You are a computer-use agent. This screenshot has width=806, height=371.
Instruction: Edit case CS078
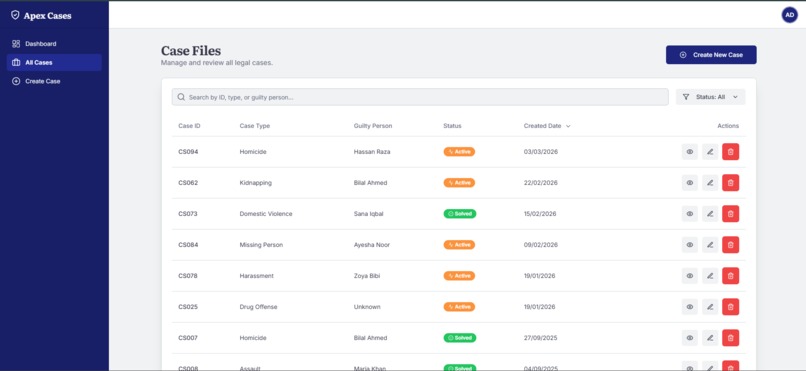pos(710,276)
